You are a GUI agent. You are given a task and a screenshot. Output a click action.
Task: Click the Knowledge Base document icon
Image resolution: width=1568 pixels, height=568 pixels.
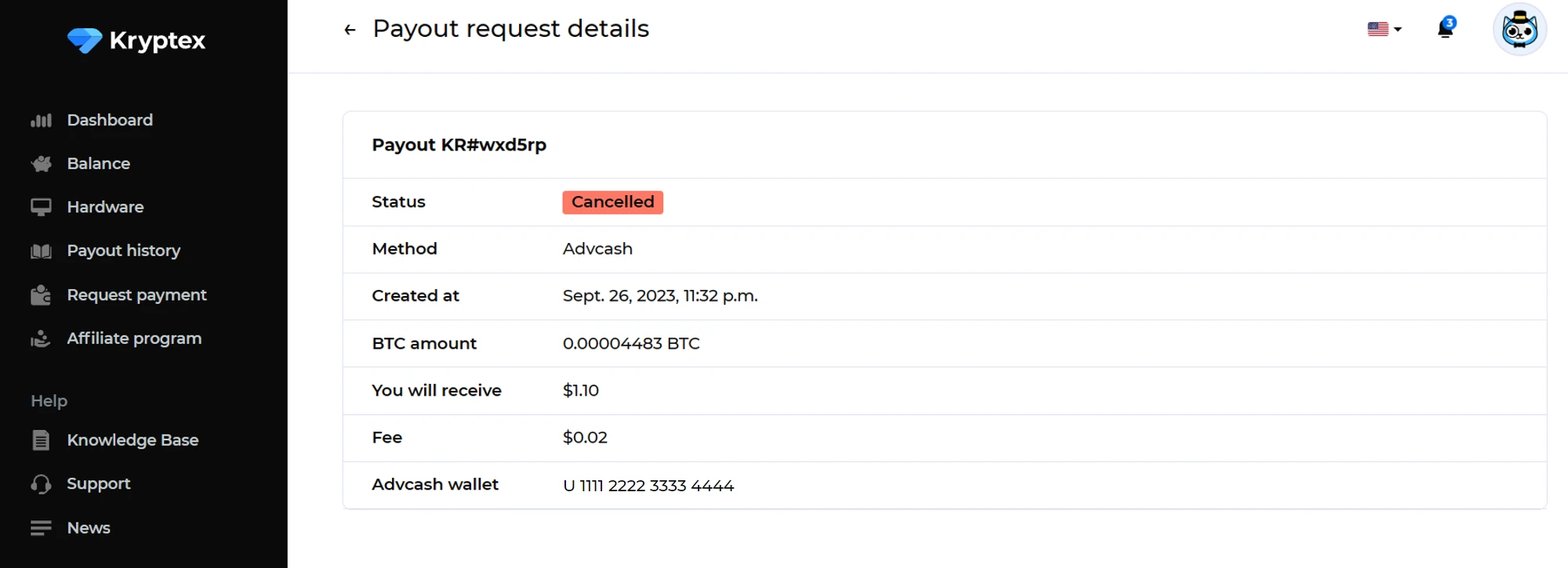[x=41, y=440]
